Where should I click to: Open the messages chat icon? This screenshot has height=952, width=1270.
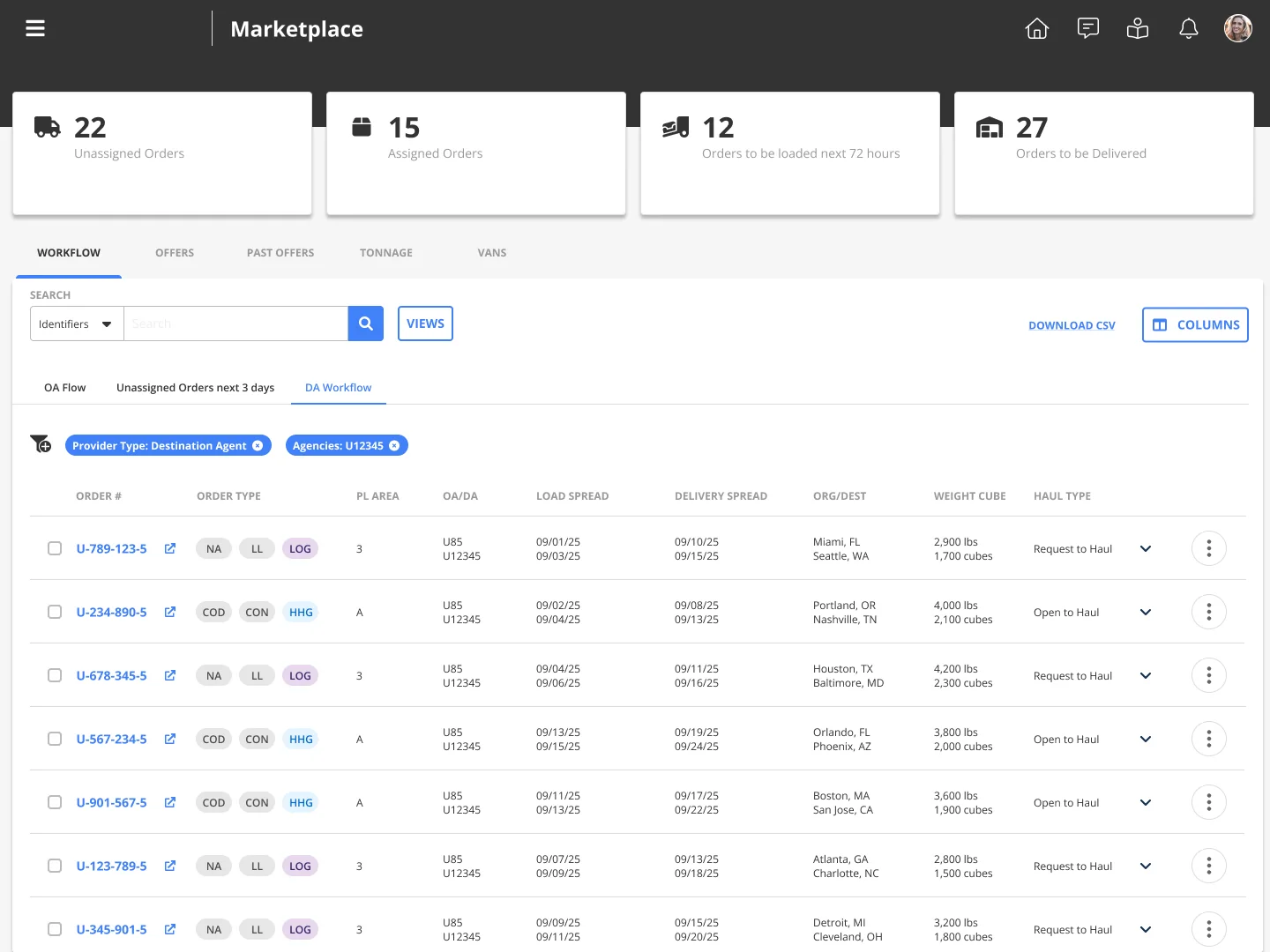tap(1088, 28)
